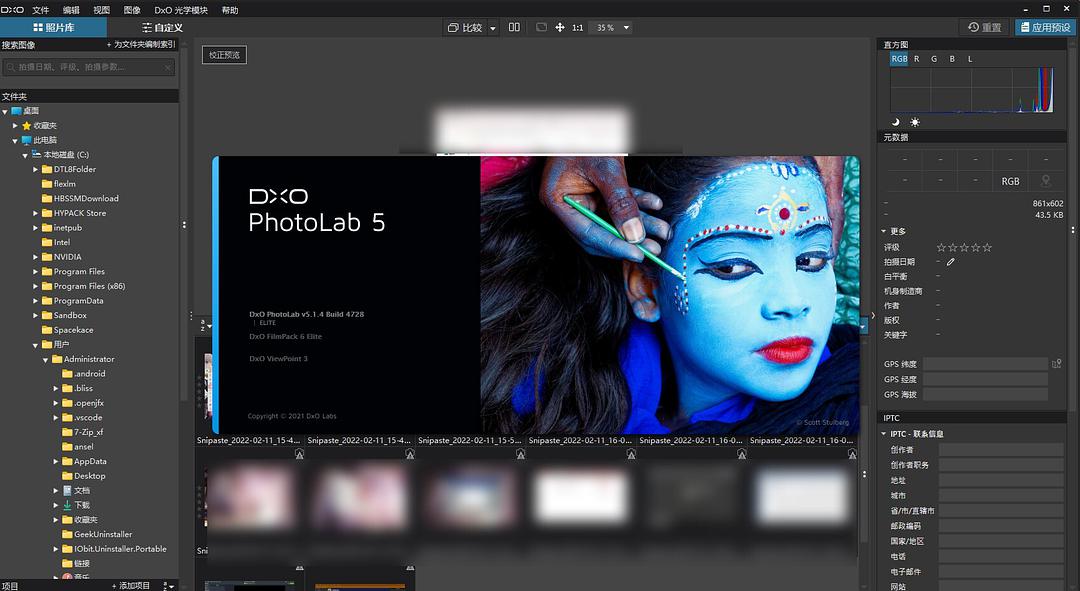
Task: Clear the search field with x icon
Action: [167, 68]
